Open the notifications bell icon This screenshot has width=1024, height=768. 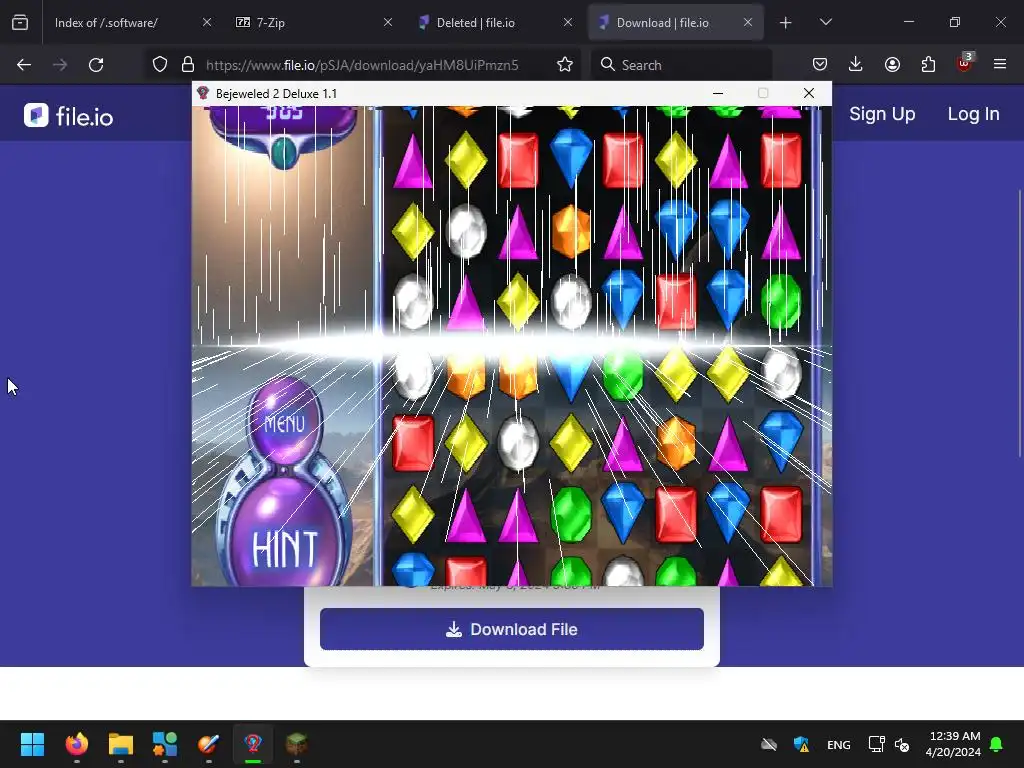point(997,744)
